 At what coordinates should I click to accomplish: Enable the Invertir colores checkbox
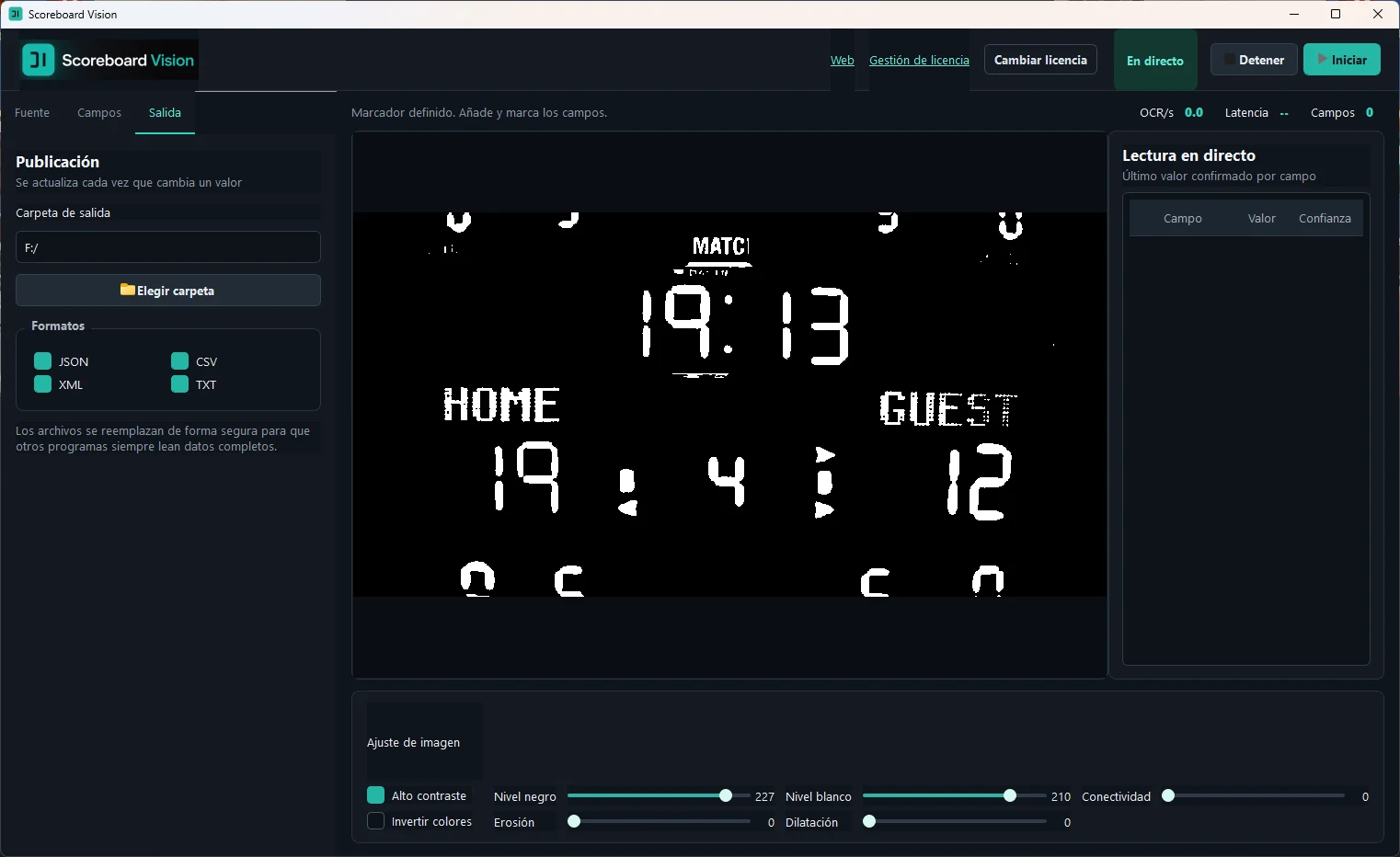click(375, 821)
